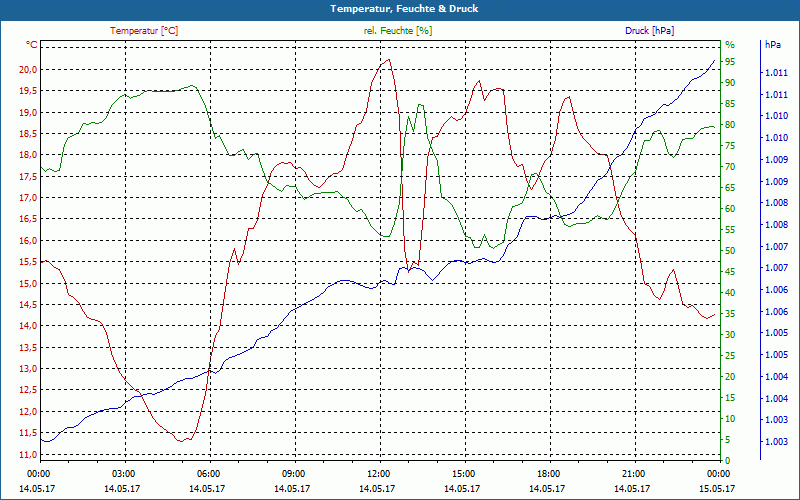
Task: Select the blue 'Druck [hPa]' legend label
Action: pos(649,31)
